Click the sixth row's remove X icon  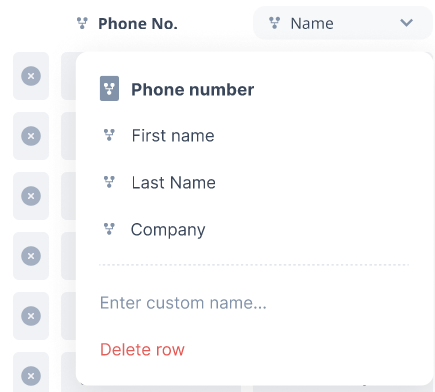pos(31,376)
